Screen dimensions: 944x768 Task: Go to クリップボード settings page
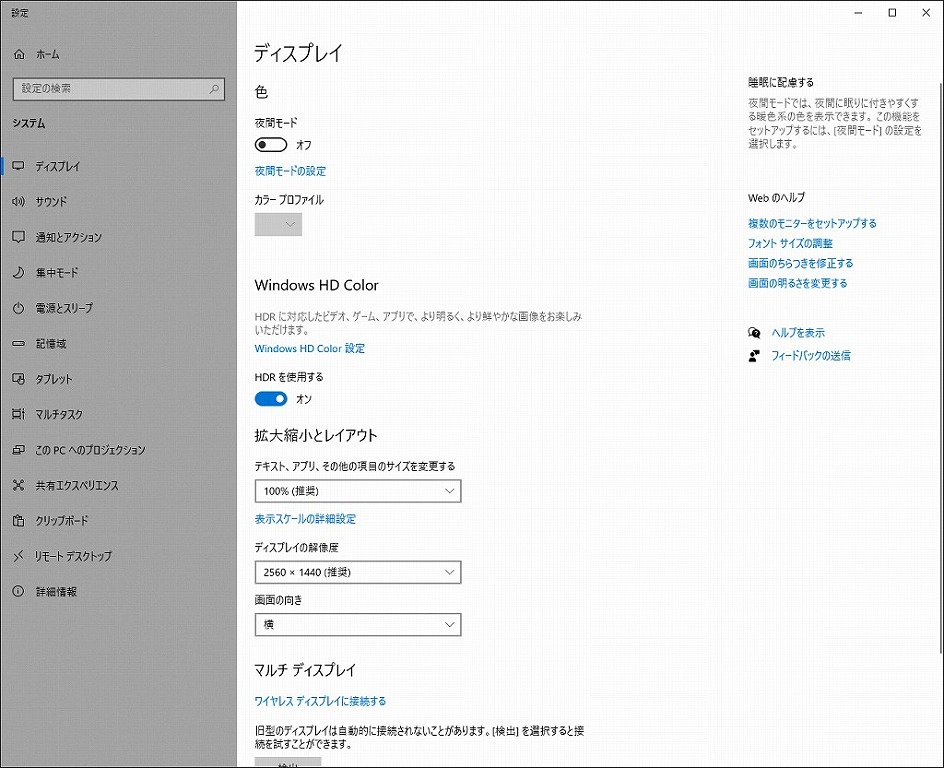point(62,521)
